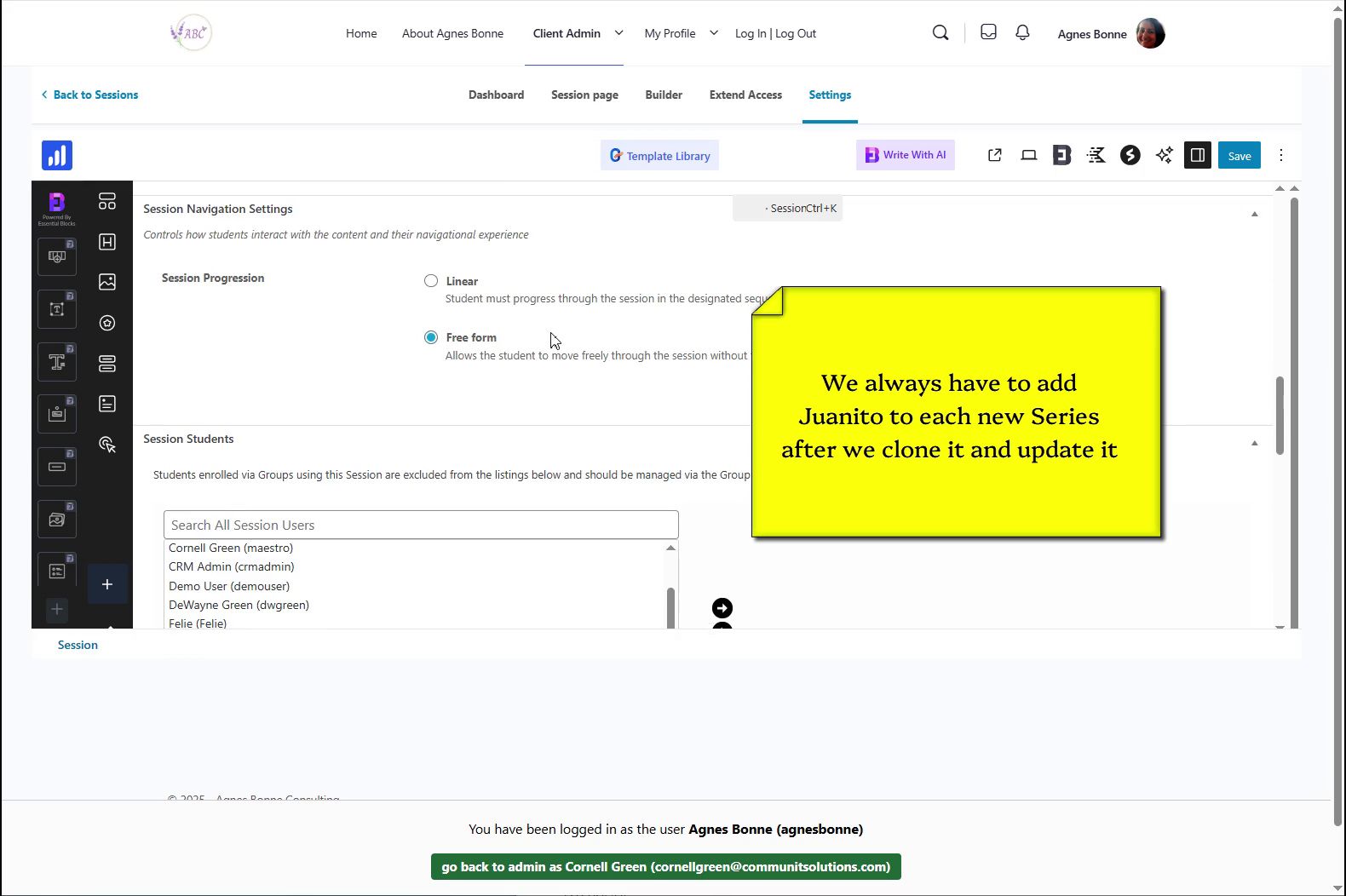The image size is (1346, 896).
Task: Click the blue Save button
Action: point(1239,156)
